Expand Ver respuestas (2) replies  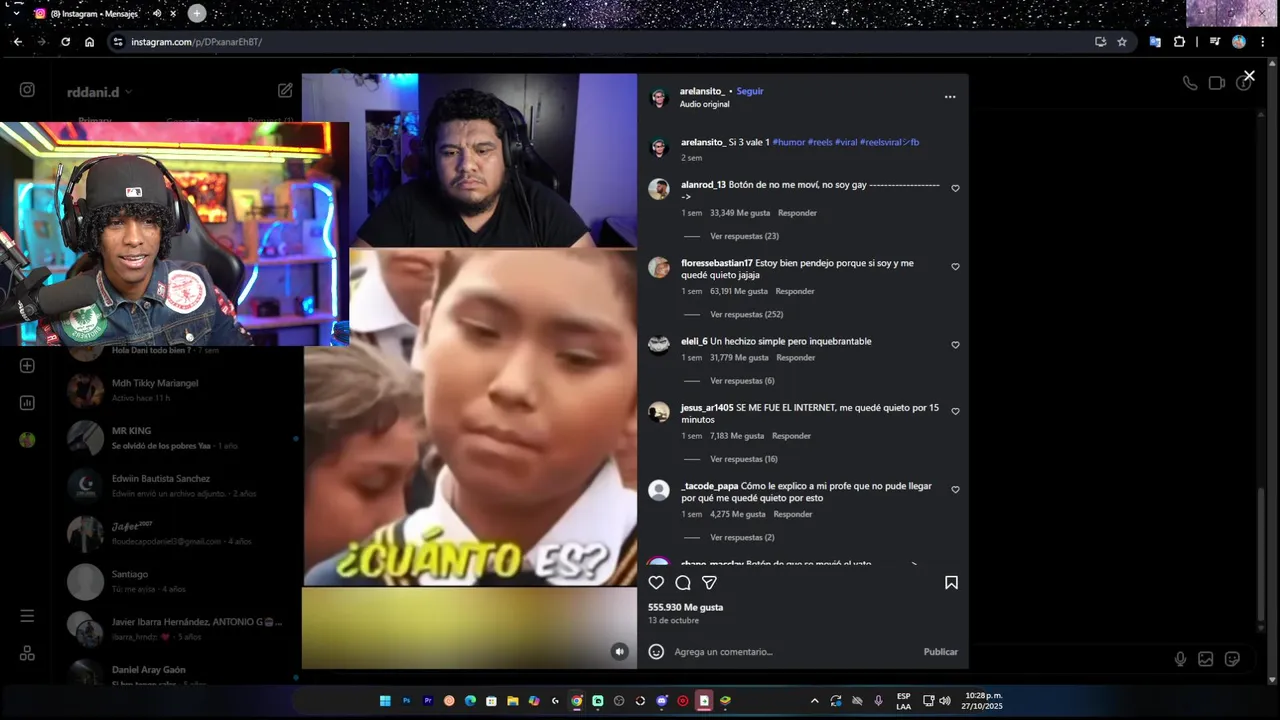742,537
